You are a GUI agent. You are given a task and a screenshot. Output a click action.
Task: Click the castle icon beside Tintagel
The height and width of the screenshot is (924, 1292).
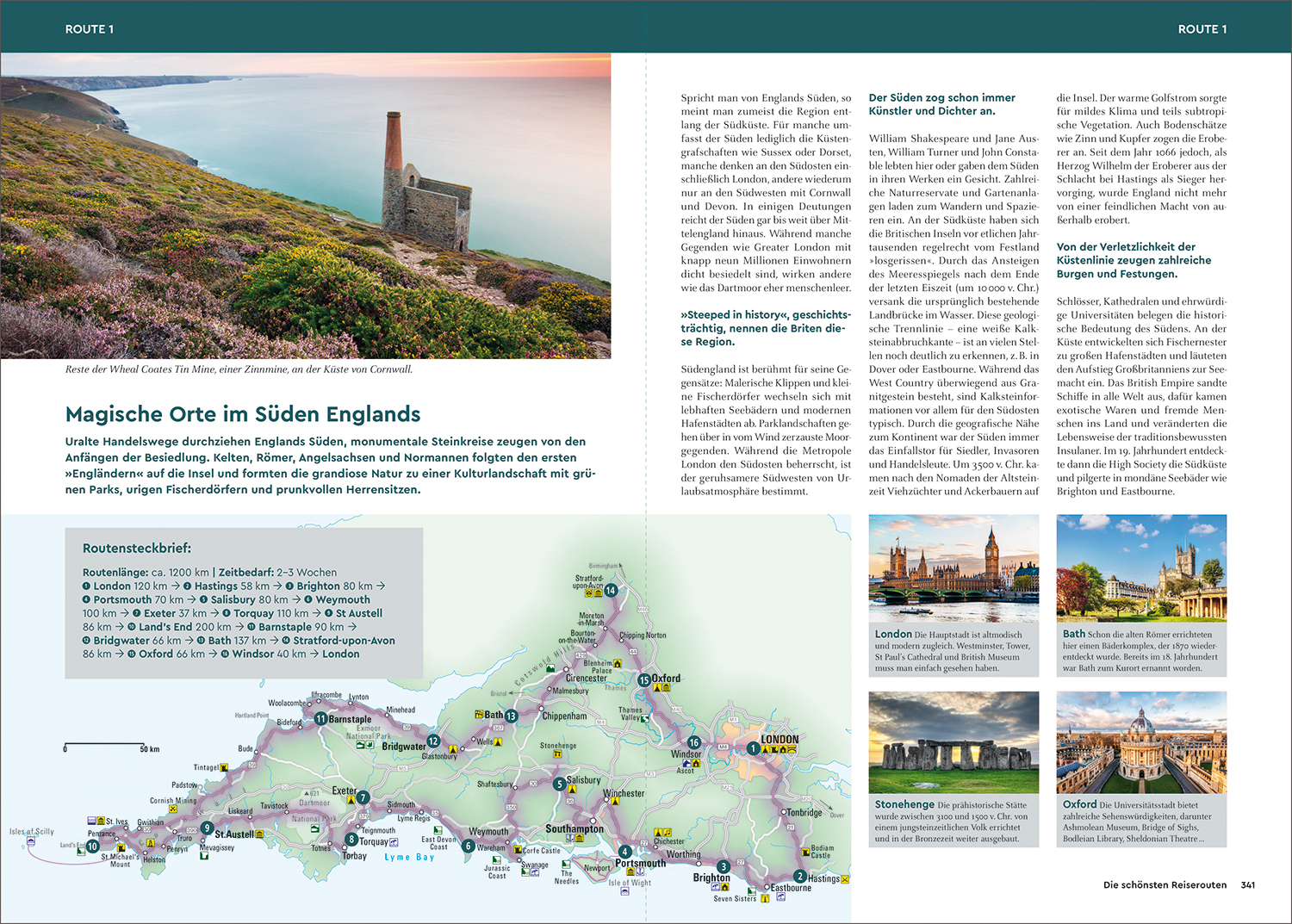[x=224, y=767]
